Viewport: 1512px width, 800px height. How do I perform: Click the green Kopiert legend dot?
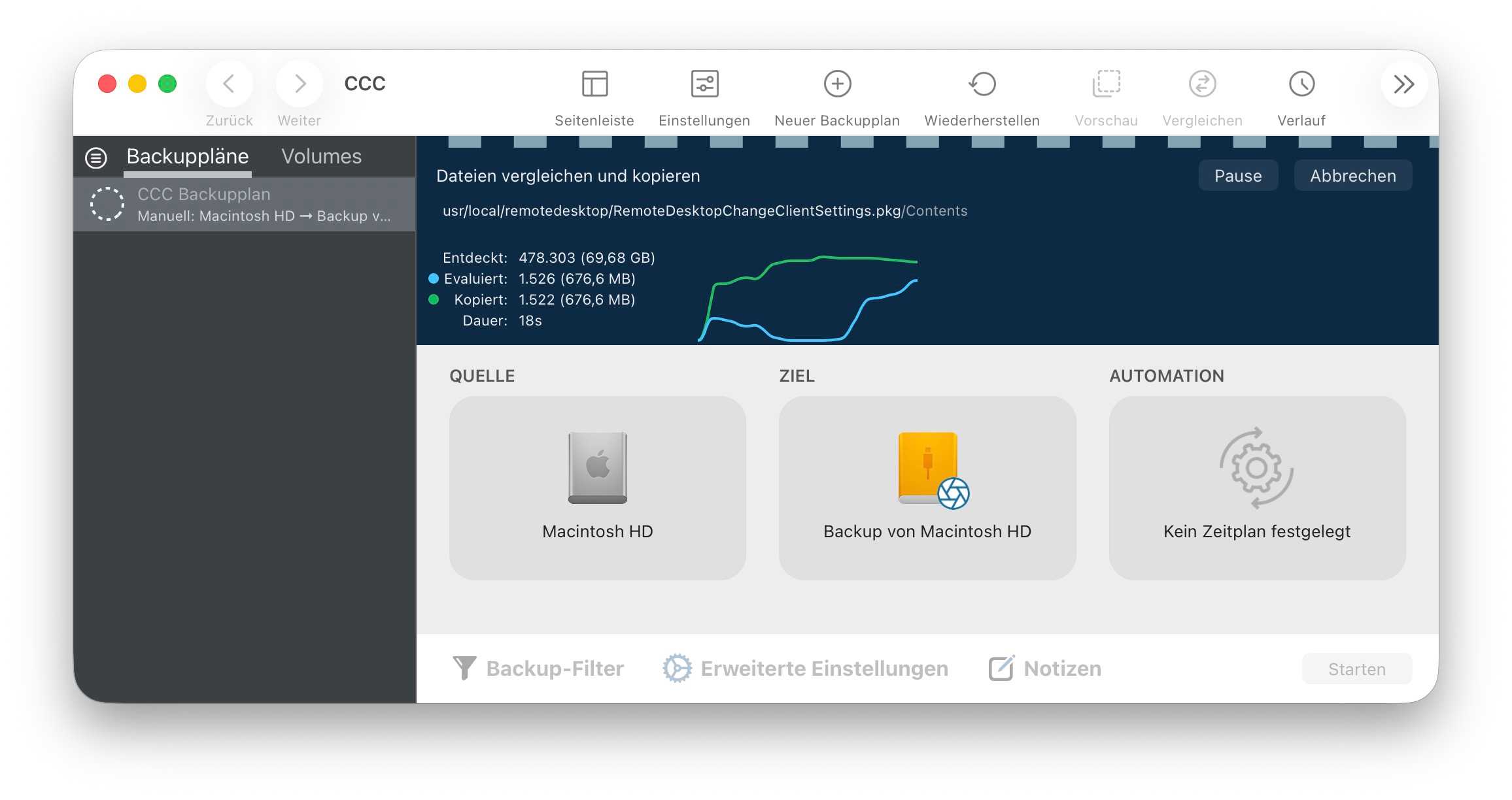(433, 299)
